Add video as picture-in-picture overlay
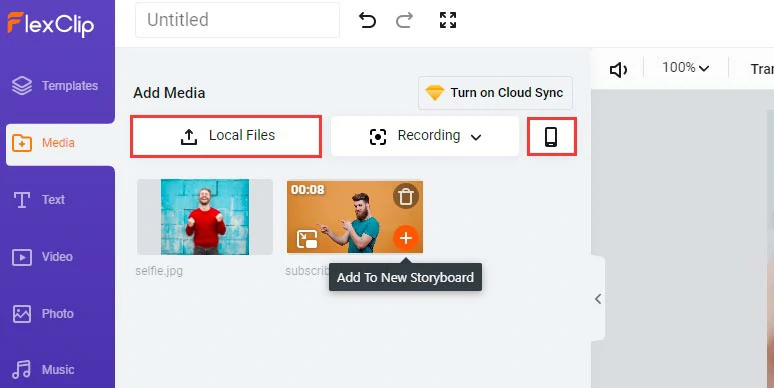Image resolution: width=774 pixels, height=388 pixels. (307, 239)
